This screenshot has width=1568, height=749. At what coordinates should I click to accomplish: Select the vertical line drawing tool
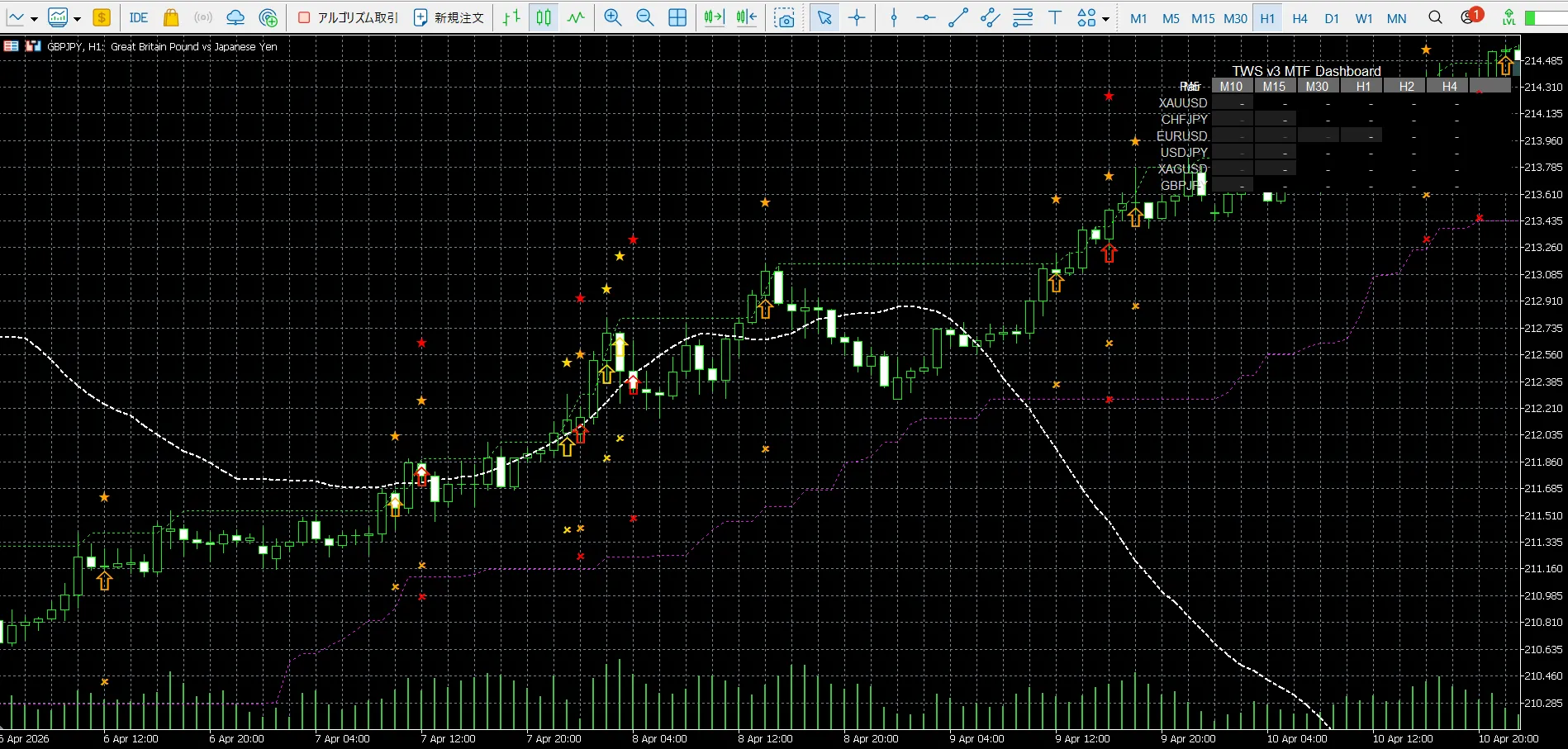point(894,17)
